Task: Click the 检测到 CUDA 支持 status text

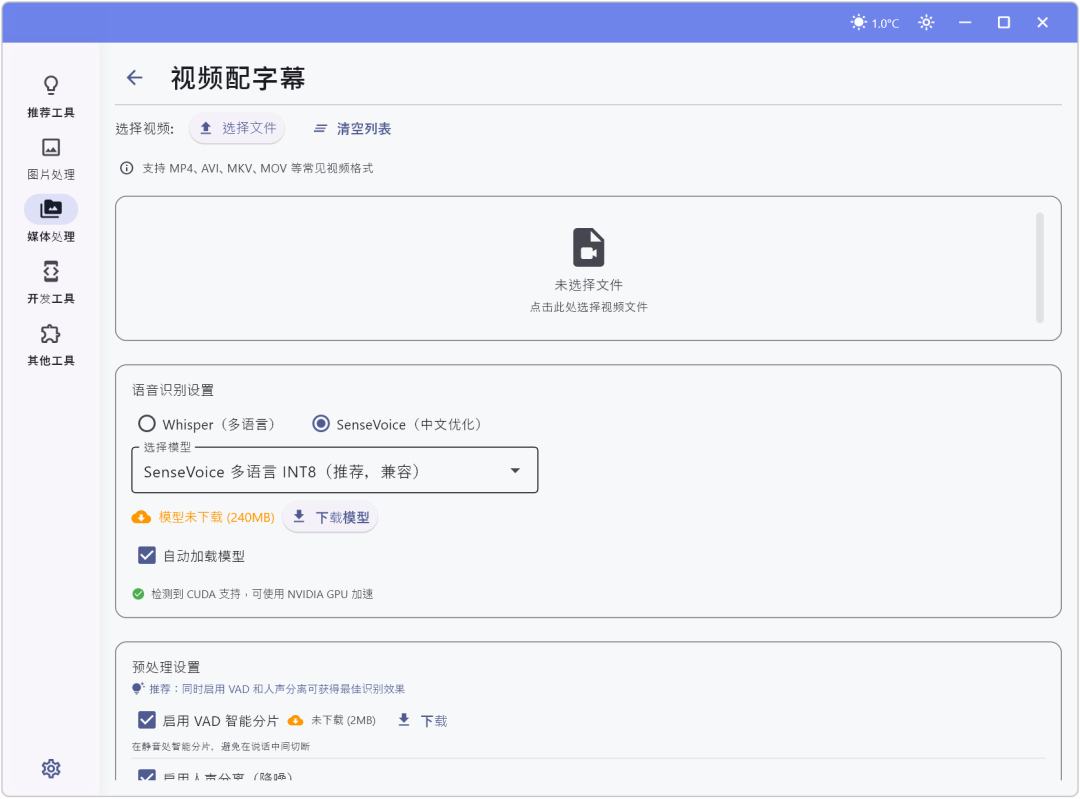Action: click(262, 594)
